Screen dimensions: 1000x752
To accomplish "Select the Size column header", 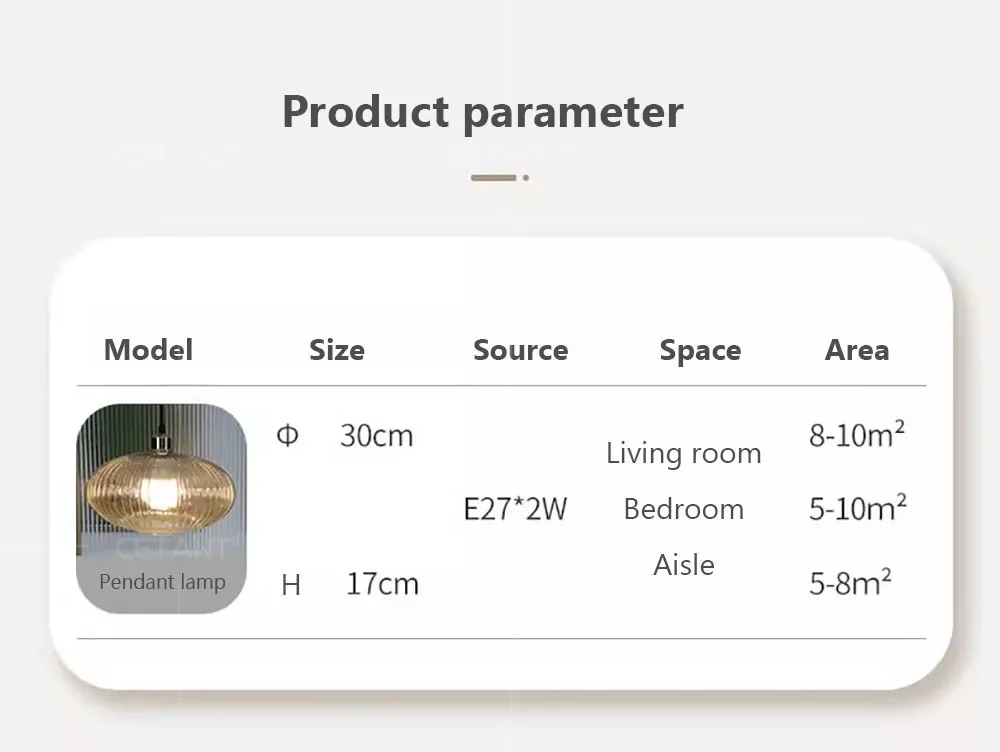I will 337,350.
